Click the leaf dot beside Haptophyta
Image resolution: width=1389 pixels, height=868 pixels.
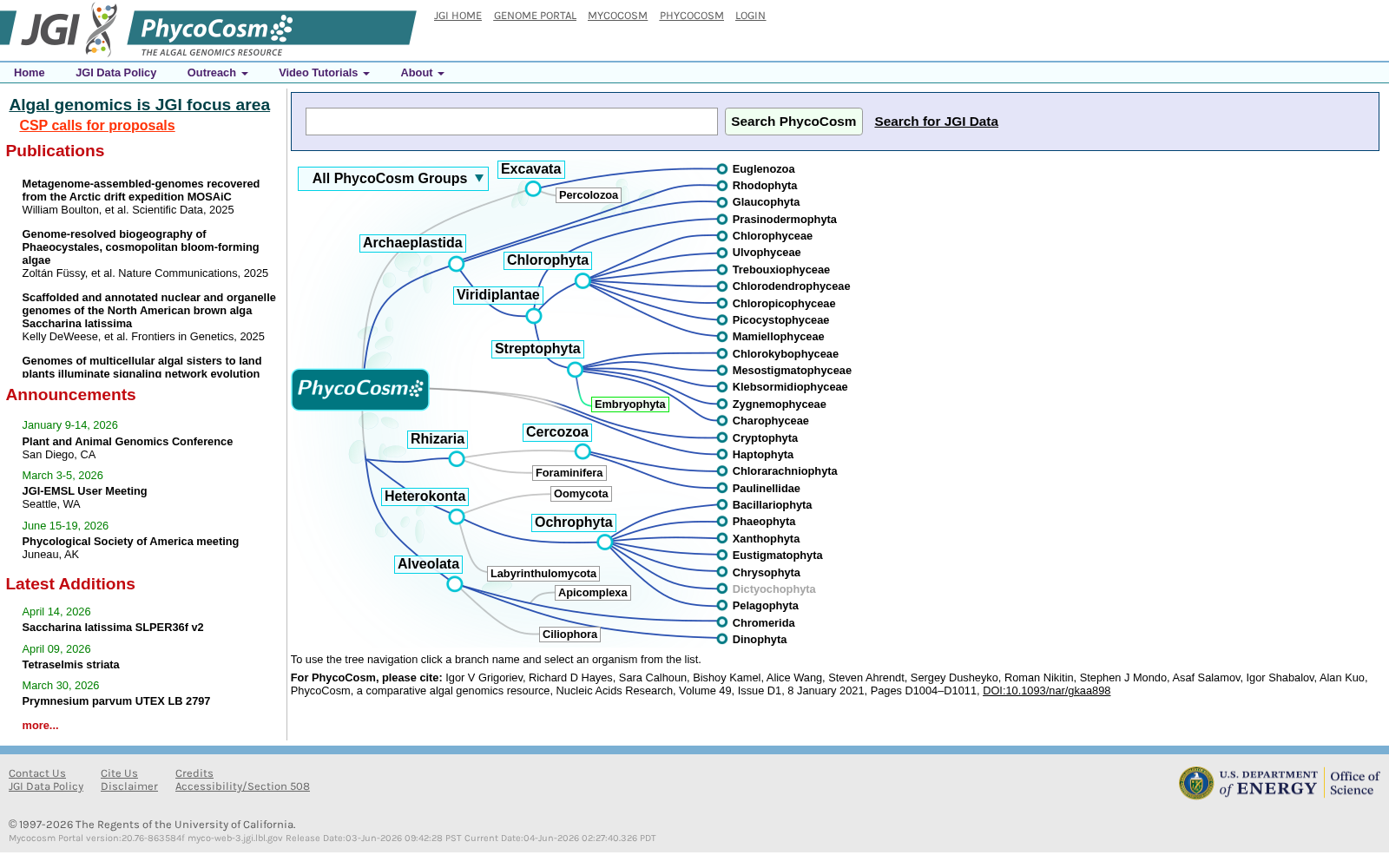tap(722, 454)
